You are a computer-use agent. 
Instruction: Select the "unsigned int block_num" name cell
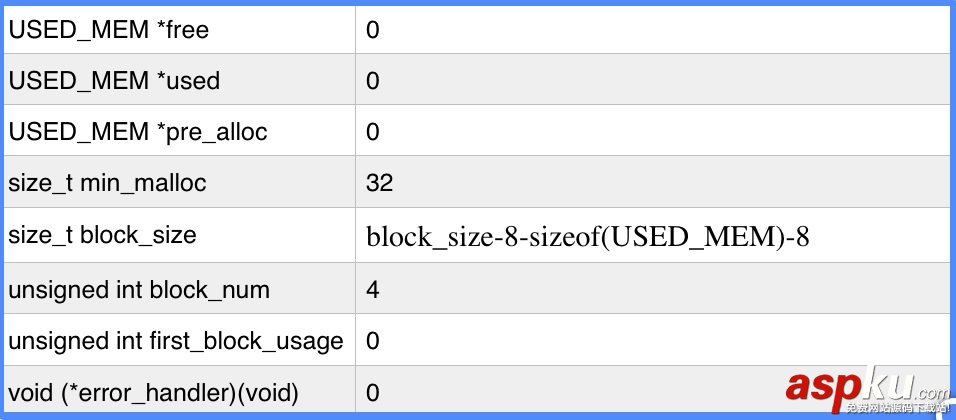pyautogui.click(x=139, y=291)
